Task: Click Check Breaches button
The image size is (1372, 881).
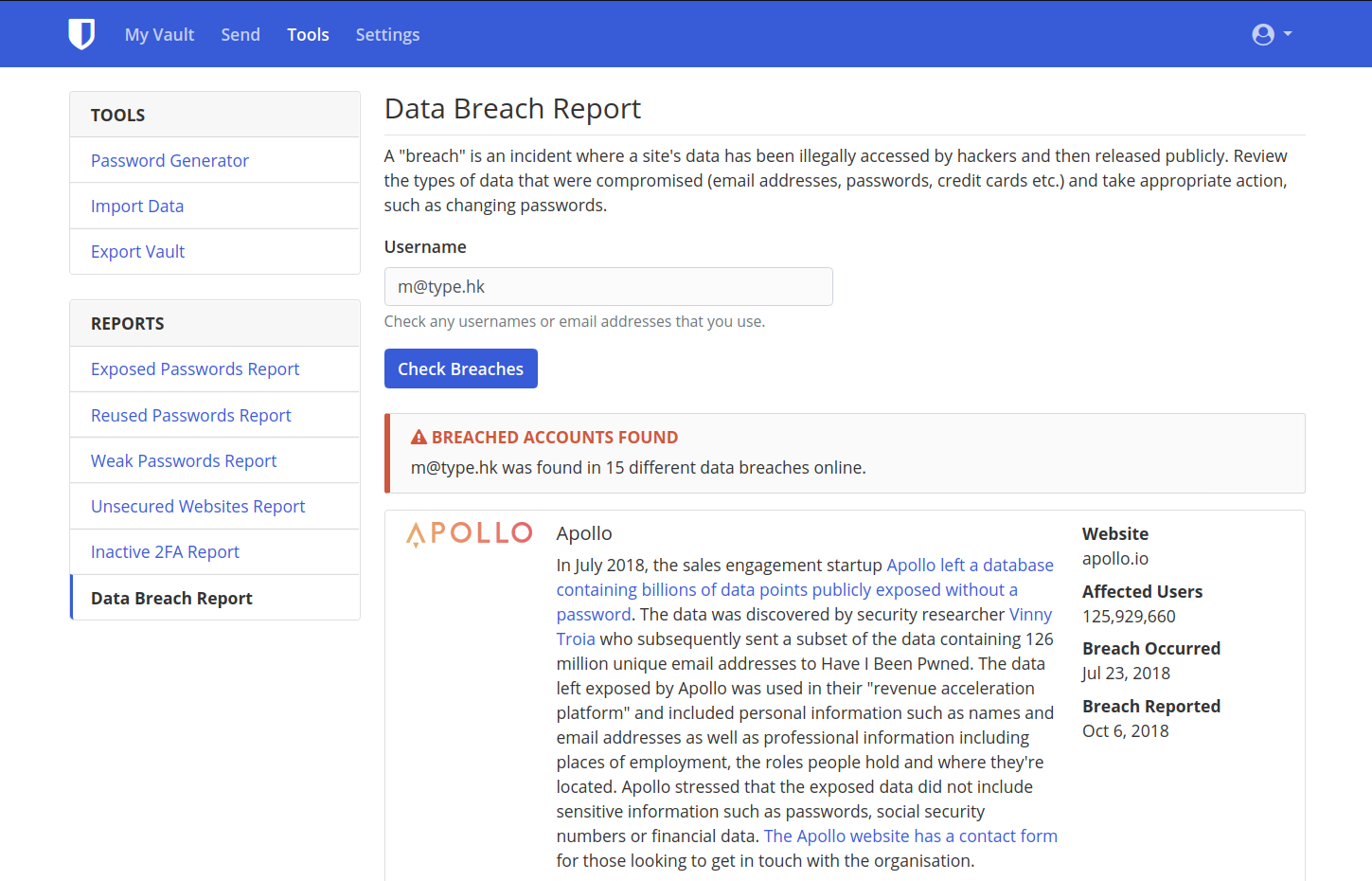Action: pos(460,369)
